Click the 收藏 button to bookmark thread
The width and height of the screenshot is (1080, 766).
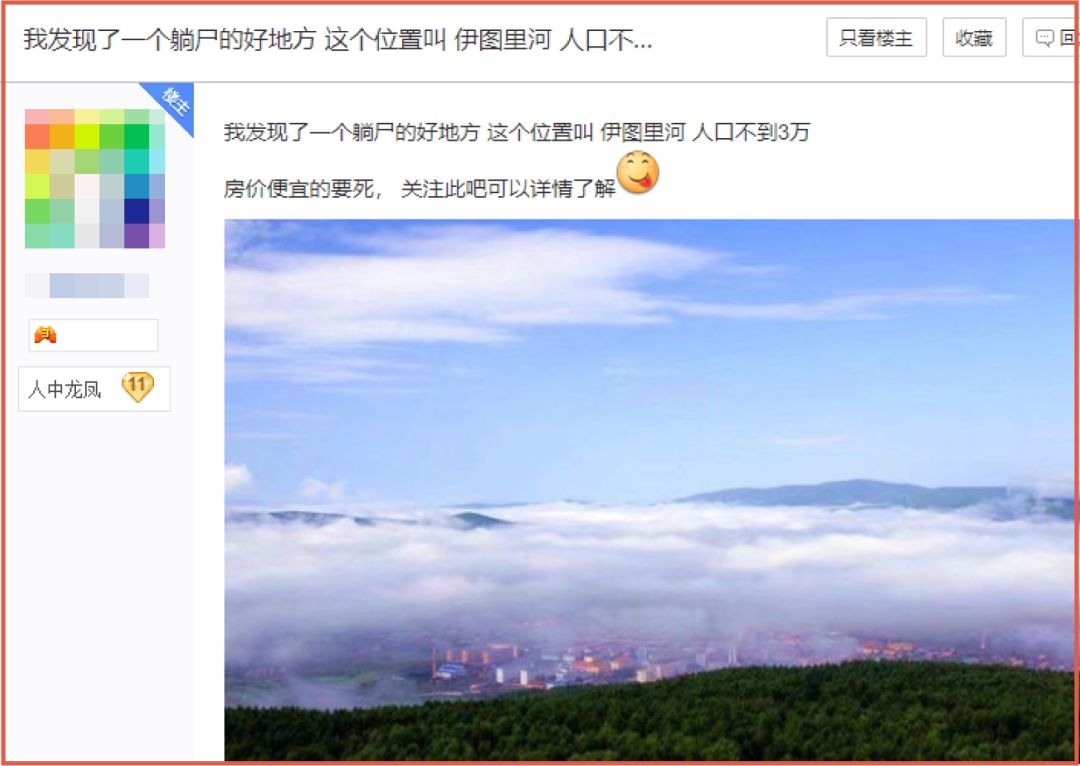point(974,38)
